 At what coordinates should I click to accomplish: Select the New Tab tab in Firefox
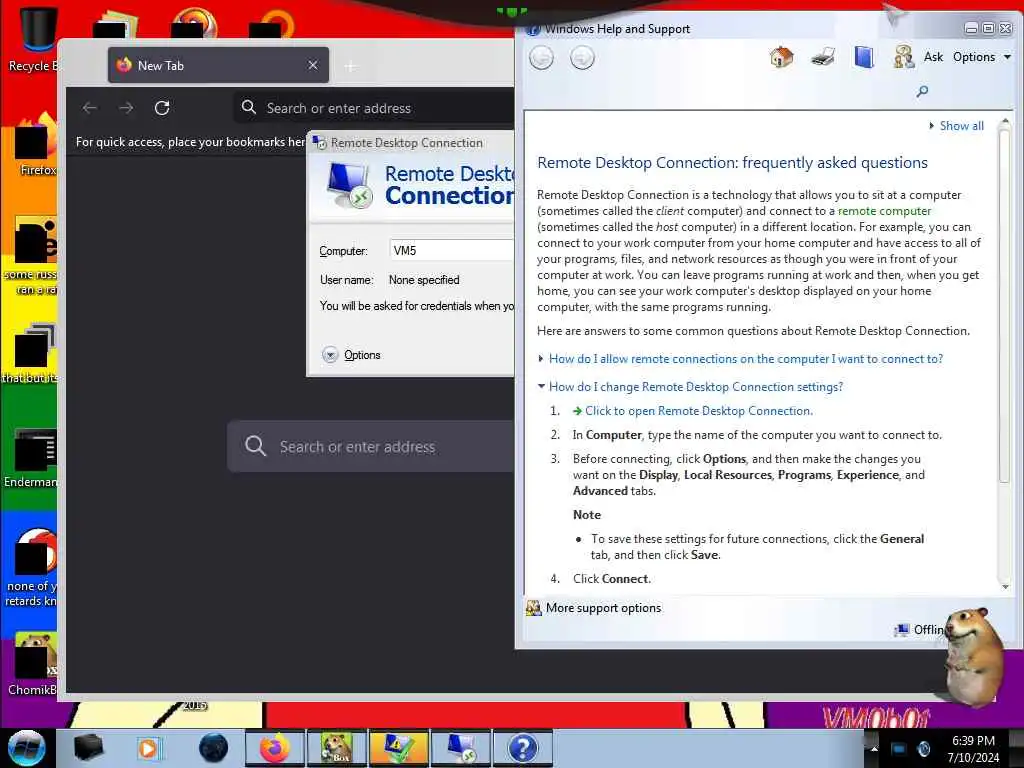[218, 65]
